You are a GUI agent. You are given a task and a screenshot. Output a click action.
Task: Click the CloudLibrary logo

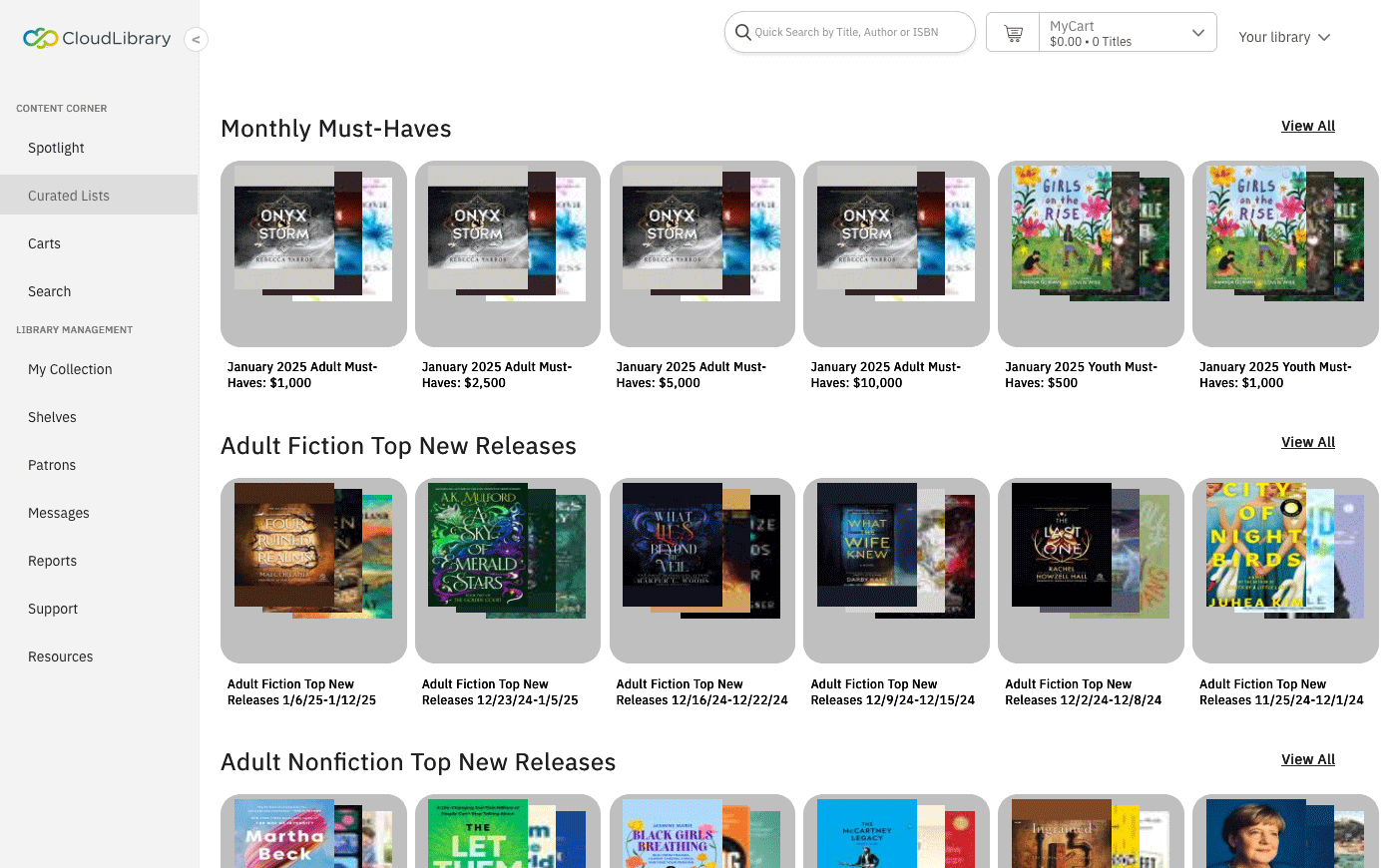tap(95, 38)
